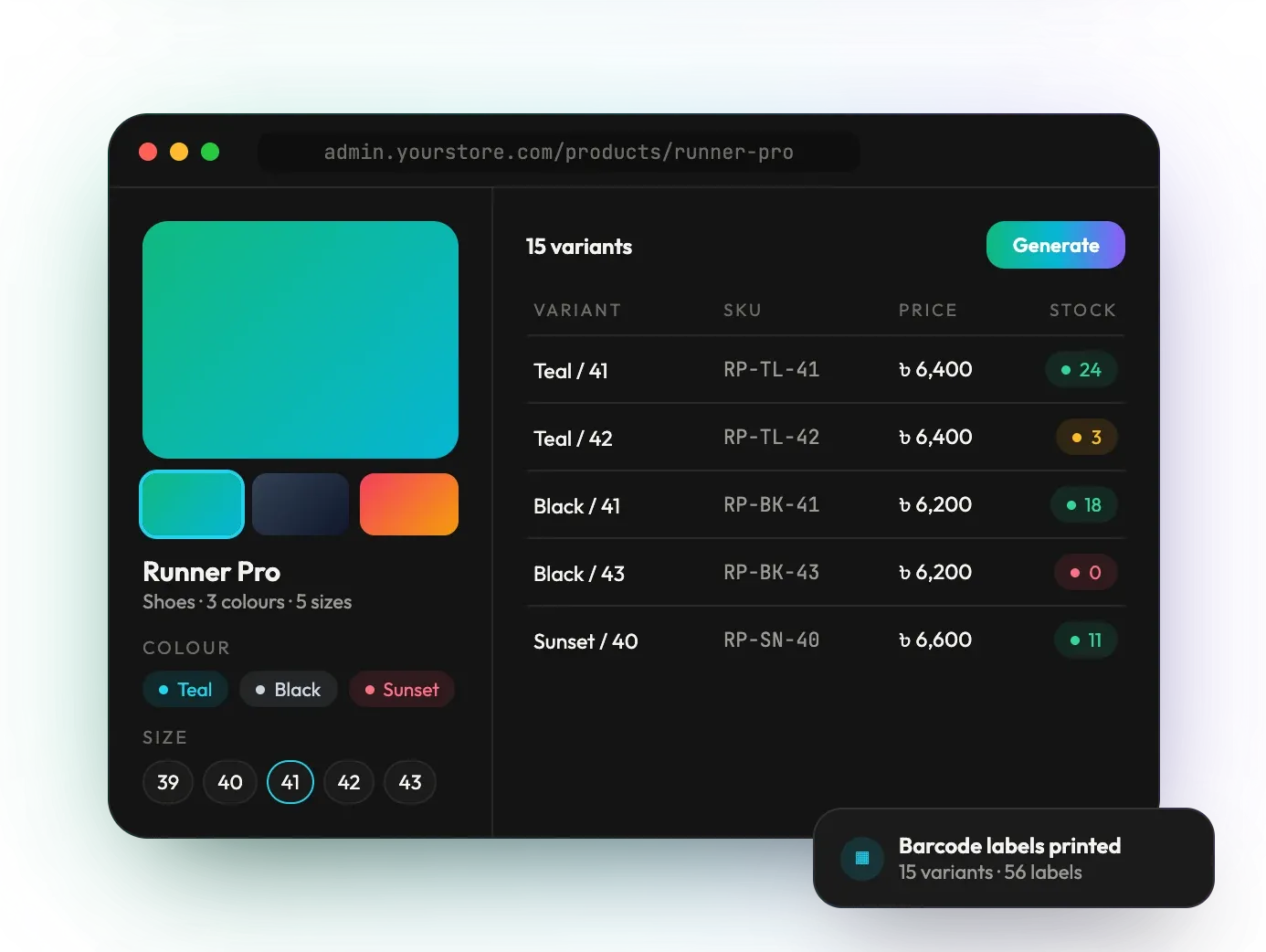Screen dimensions: 1266x952
Task: Click the green maximize window dot
Action: [x=210, y=152]
